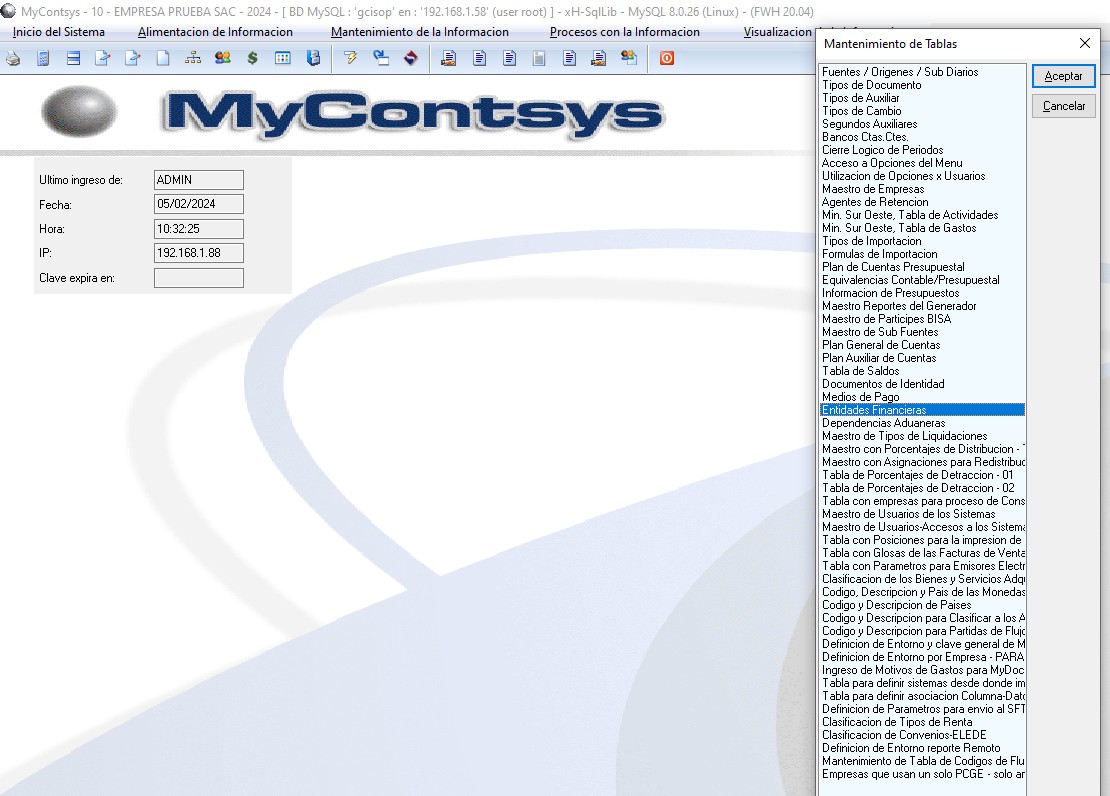
Task: Open Mantenimiento de la Informacion menu
Action: click(419, 32)
